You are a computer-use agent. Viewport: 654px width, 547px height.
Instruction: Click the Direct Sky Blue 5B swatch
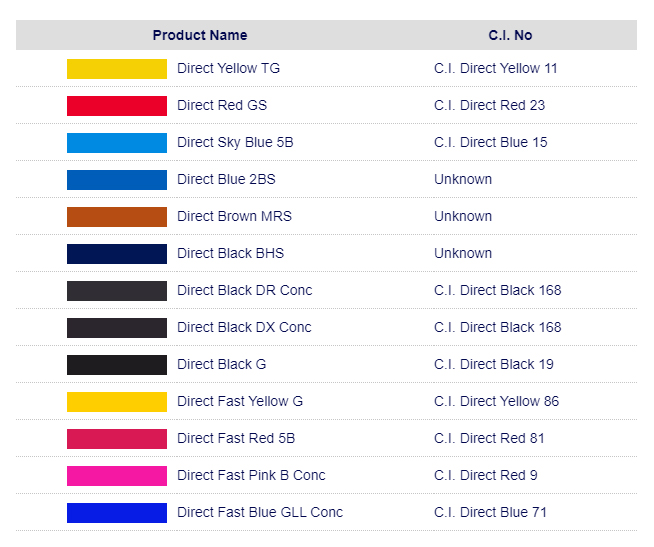click(x=117, y=143)
